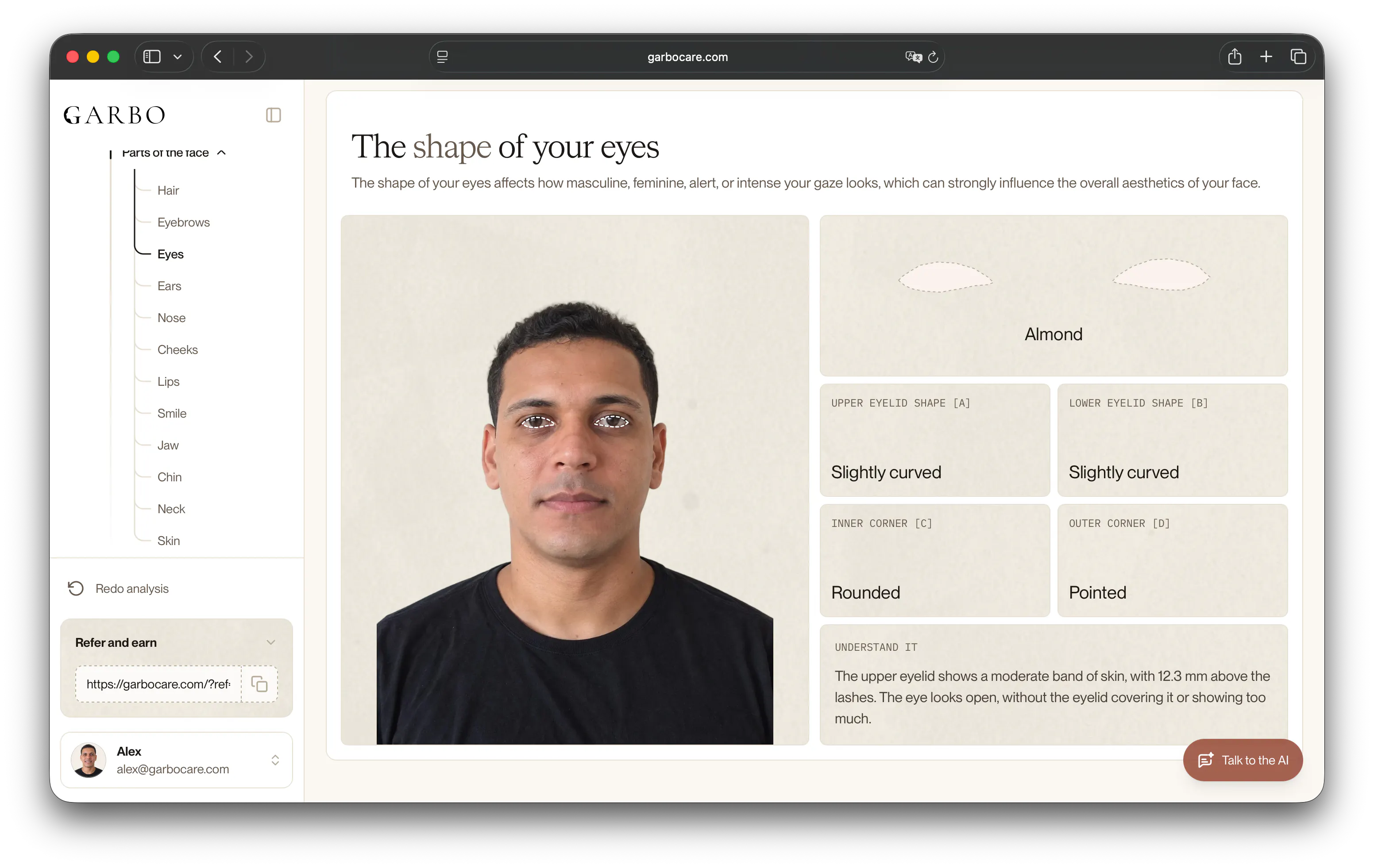Open the Smile section
The image size is (1374, 868).
tap(172, 414)
